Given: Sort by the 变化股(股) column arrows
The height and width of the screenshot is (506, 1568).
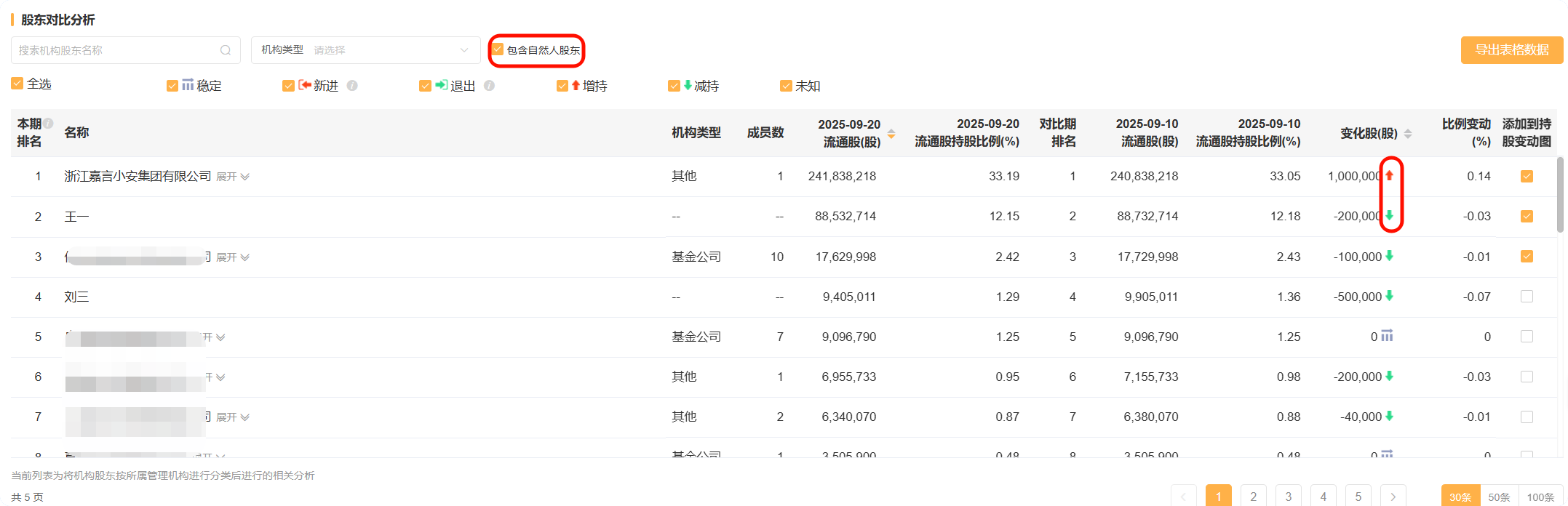Looking at the screenshot, I should pyautogui.click(x=1408, y=134).
